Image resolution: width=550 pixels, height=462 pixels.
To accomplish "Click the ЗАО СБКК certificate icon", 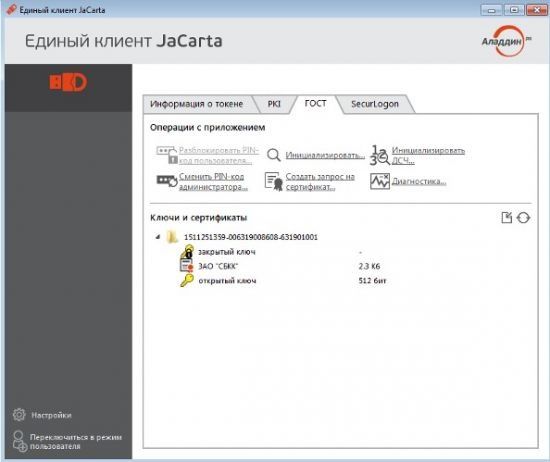I will point(187,266).
